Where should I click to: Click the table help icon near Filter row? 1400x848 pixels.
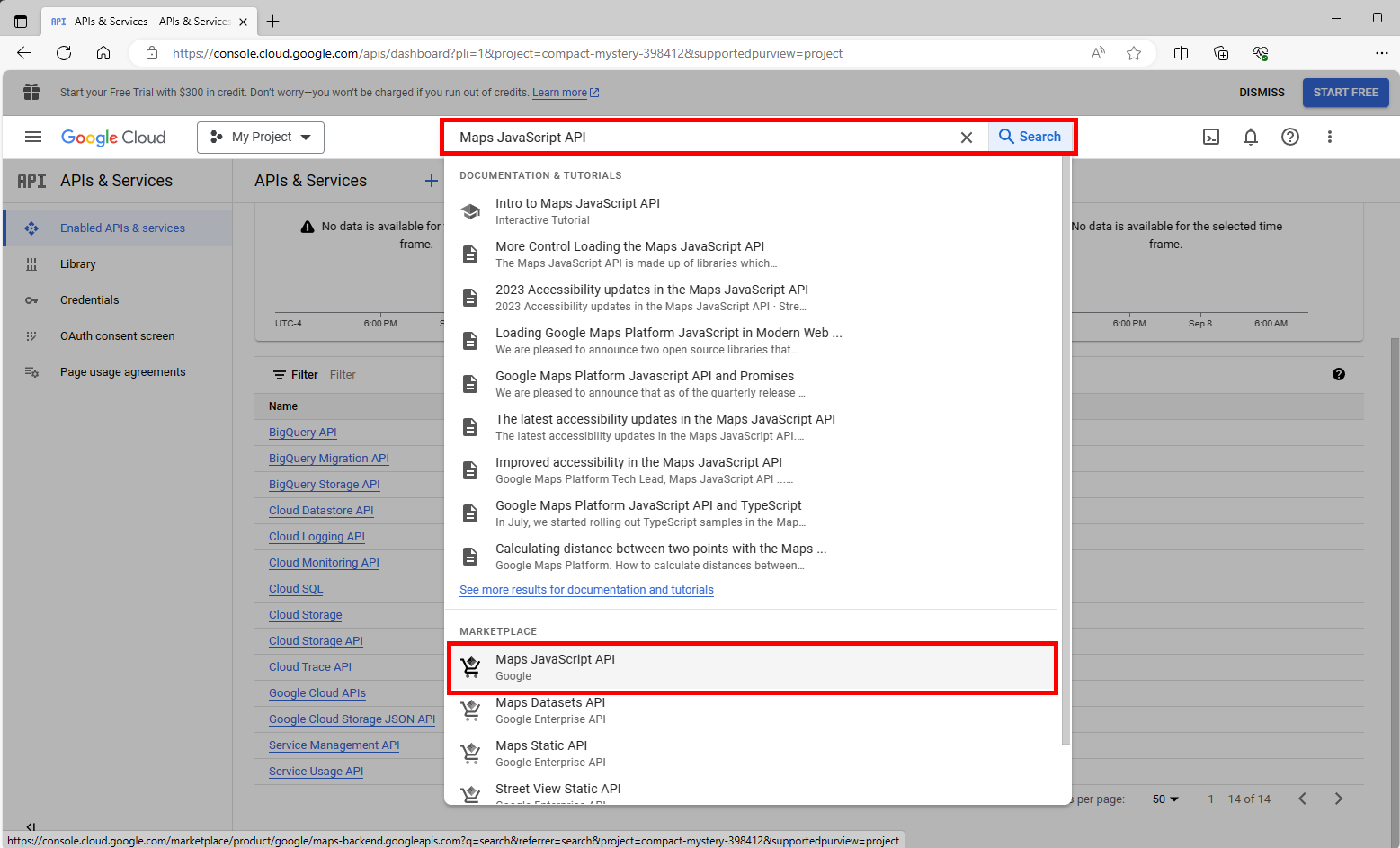click(1339, 374)
